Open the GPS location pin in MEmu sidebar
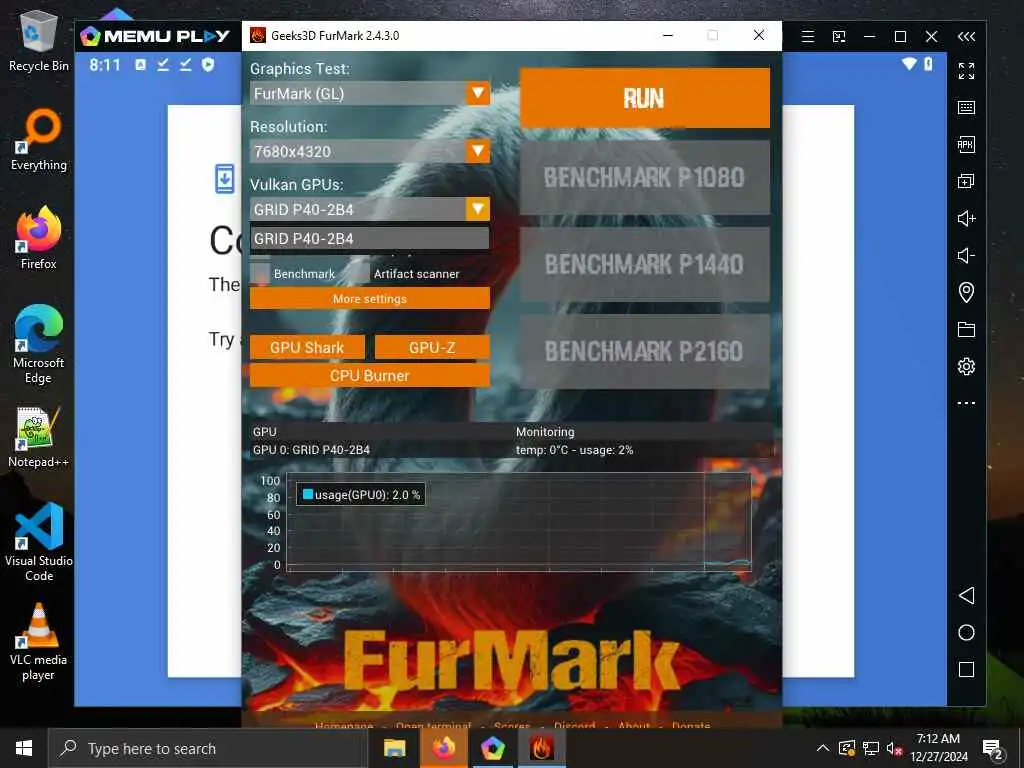This screenshot has width=1024, height=768. point(966,292)
